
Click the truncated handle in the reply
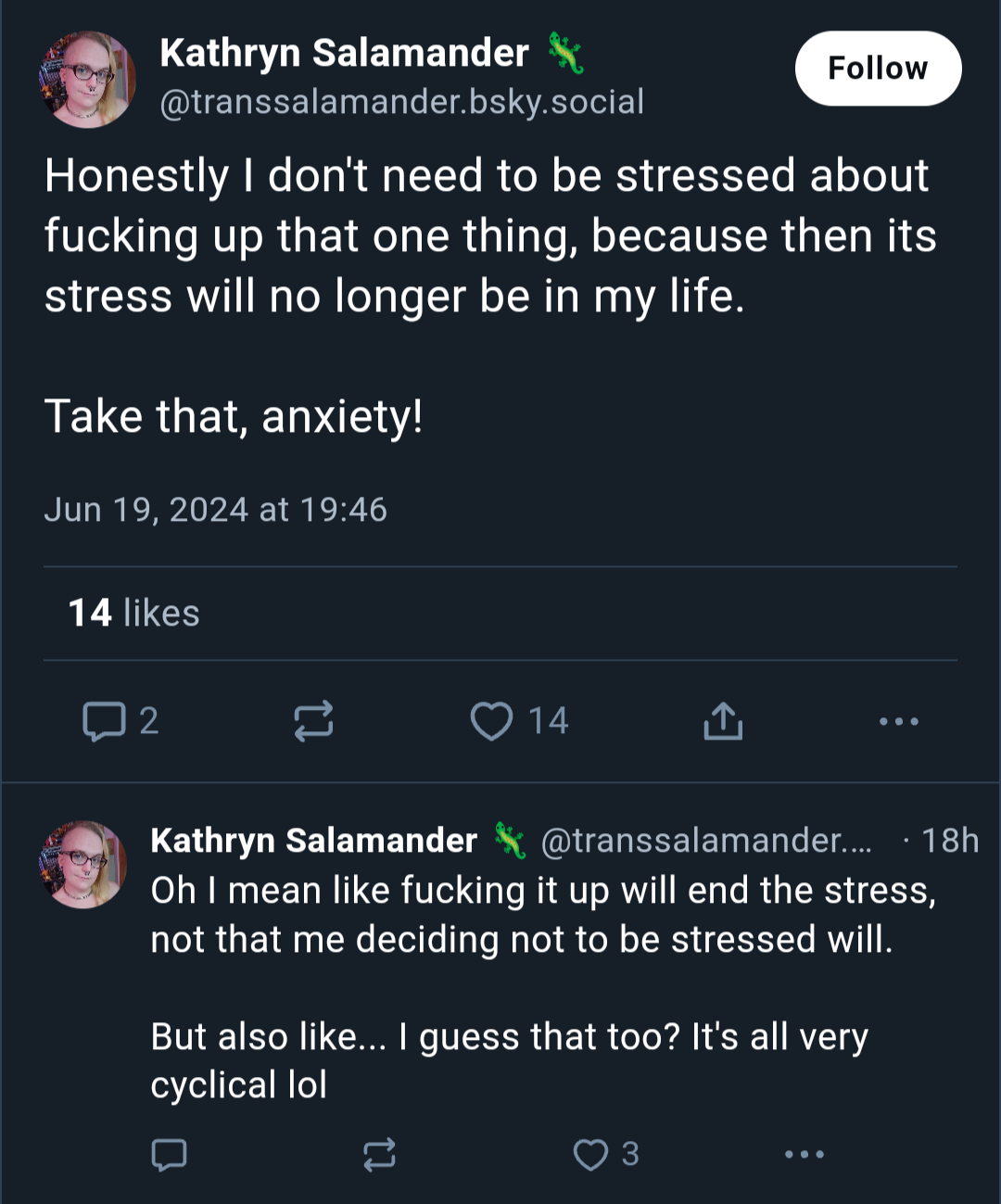[706, 841]
